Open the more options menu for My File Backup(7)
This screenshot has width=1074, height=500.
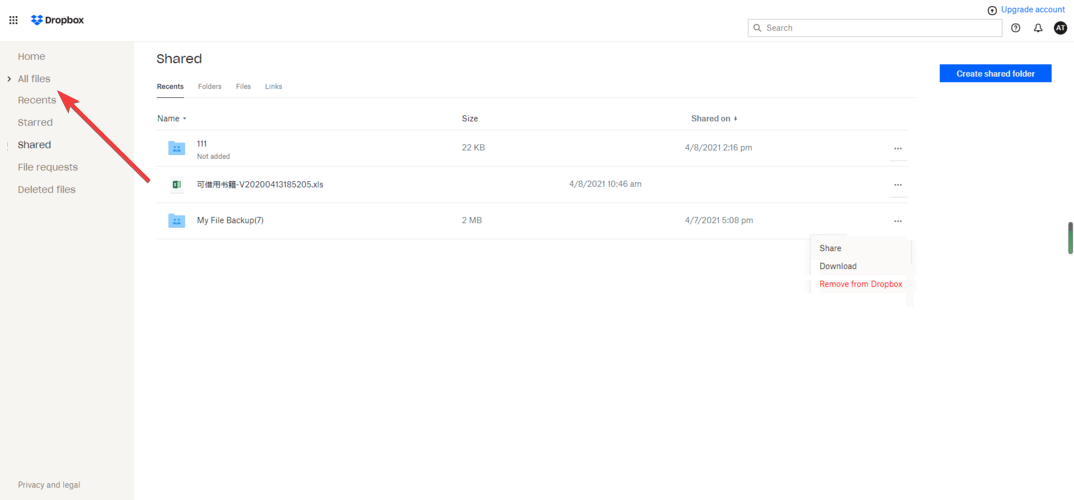(x=897, y=221)
